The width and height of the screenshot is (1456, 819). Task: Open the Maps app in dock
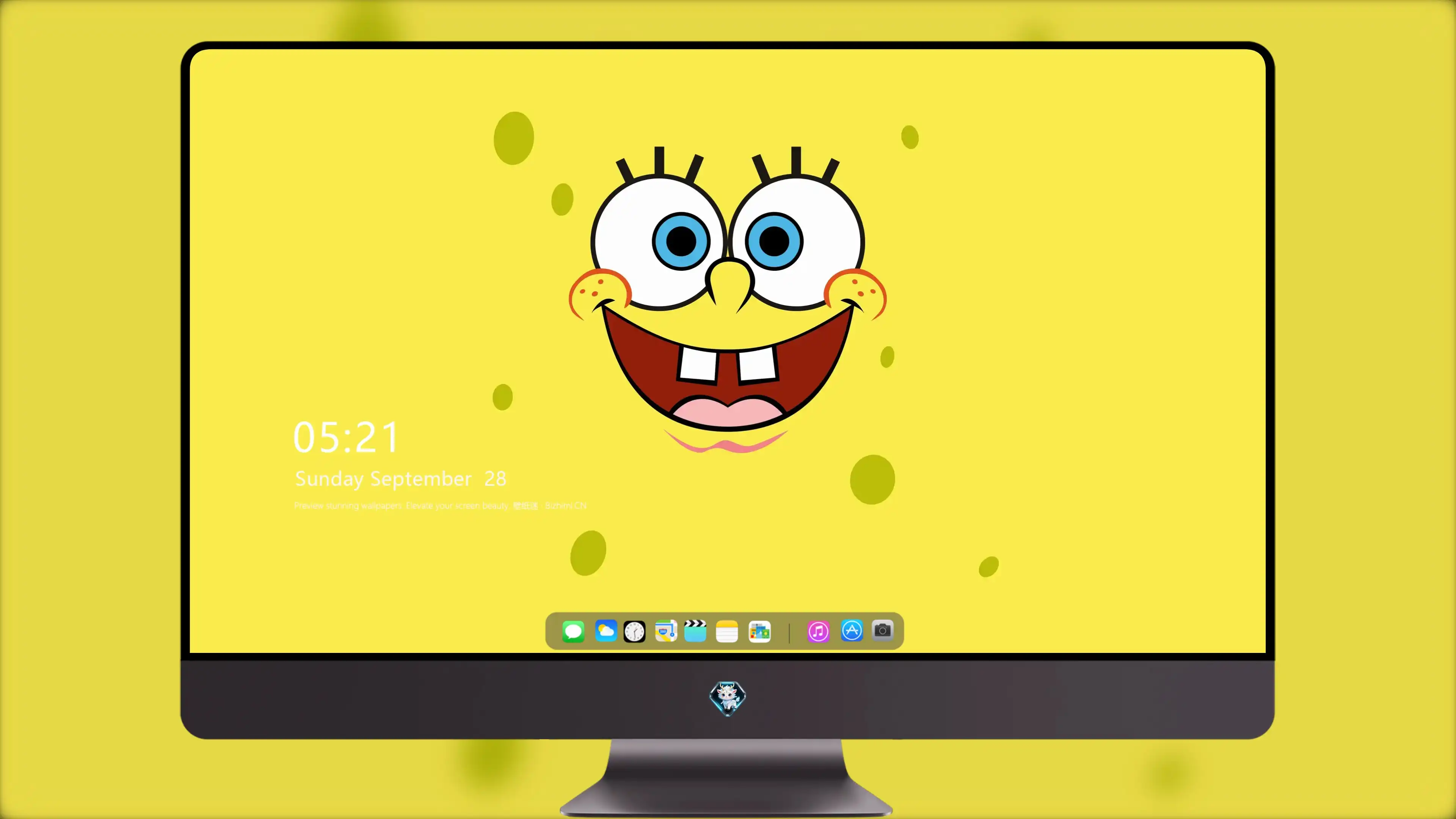(666, 631)
